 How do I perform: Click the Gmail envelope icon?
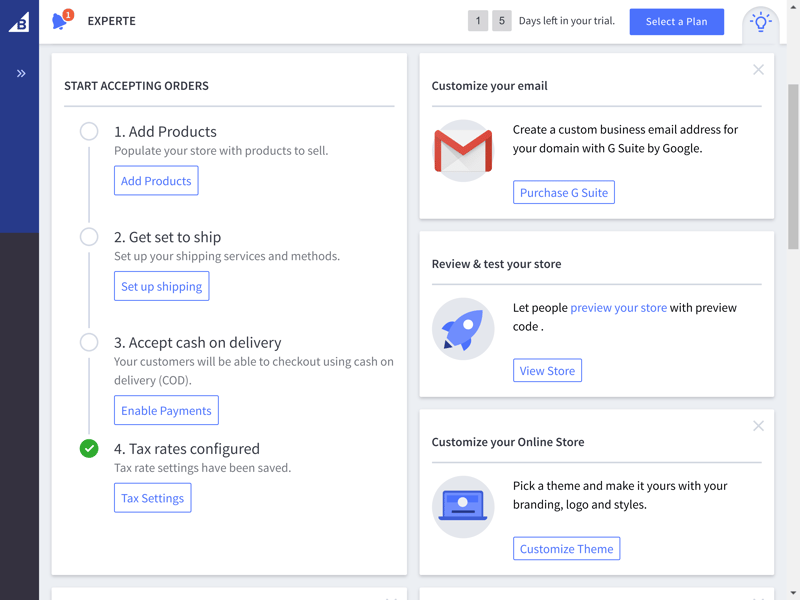coord(463,151)
